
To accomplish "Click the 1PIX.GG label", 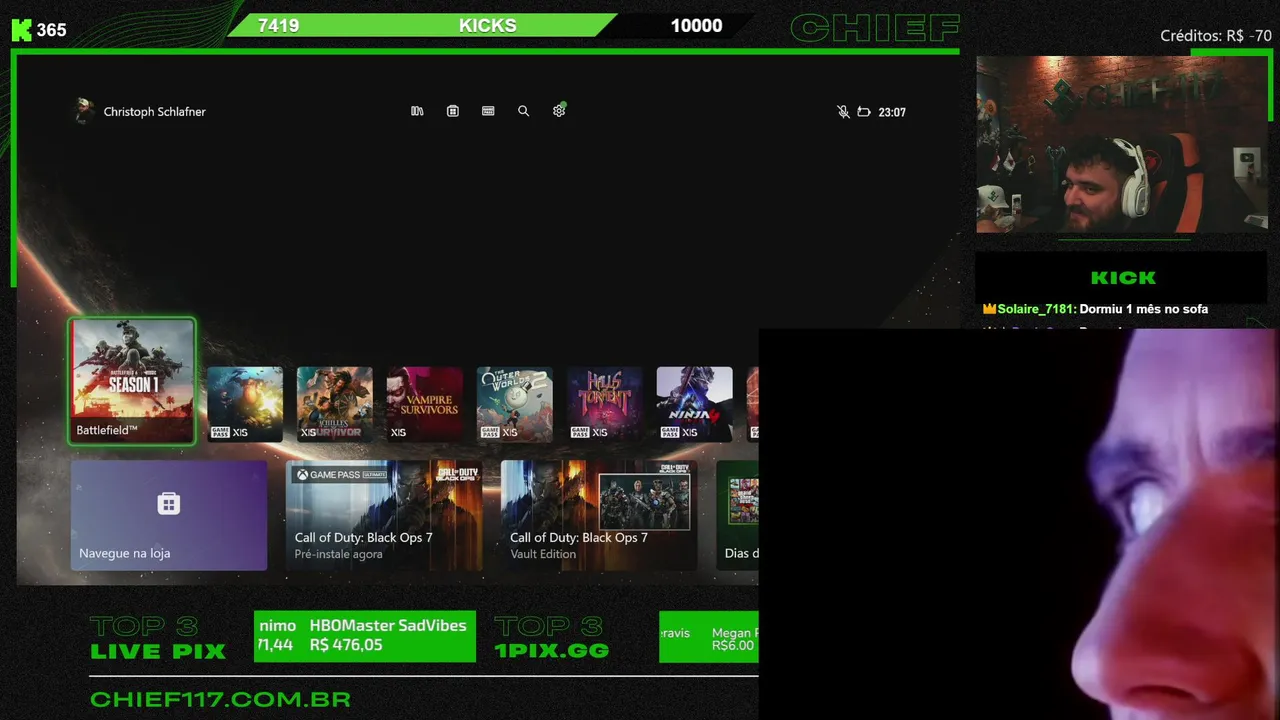I will pyautogui.click(x=552, y=651).
